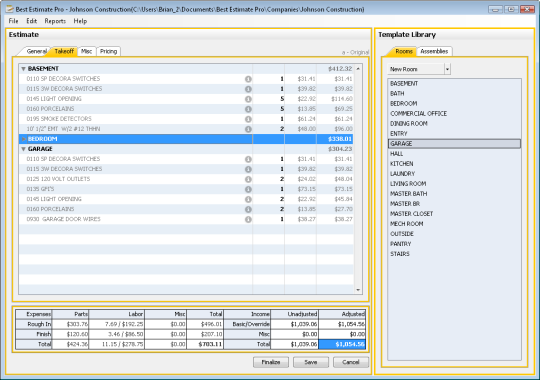
Task: Open info icon for GARAGE 0110 SP DECORA SWITCHES
Action: point(248,159)
